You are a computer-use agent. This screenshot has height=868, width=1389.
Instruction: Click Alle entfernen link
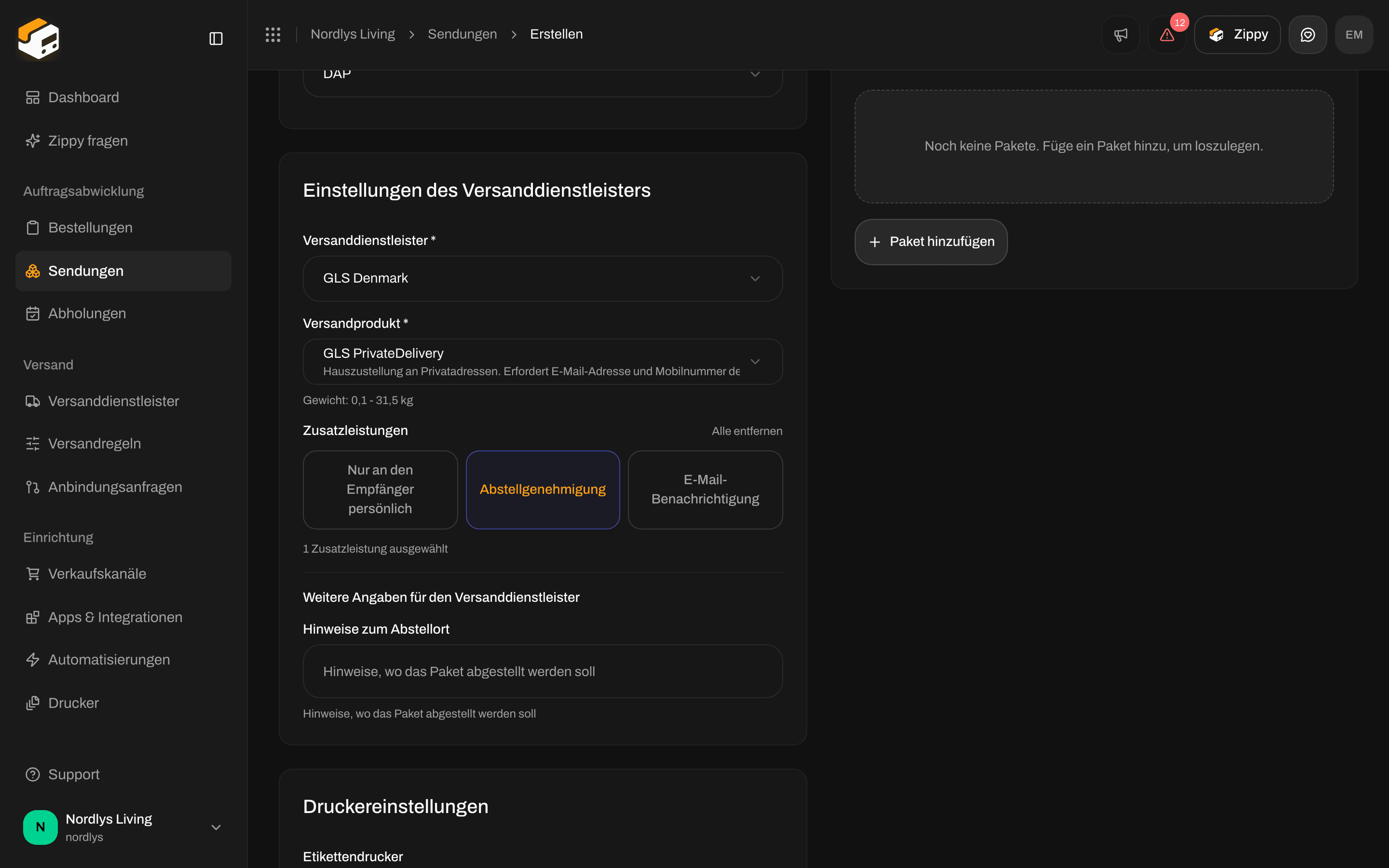(747, 431)
